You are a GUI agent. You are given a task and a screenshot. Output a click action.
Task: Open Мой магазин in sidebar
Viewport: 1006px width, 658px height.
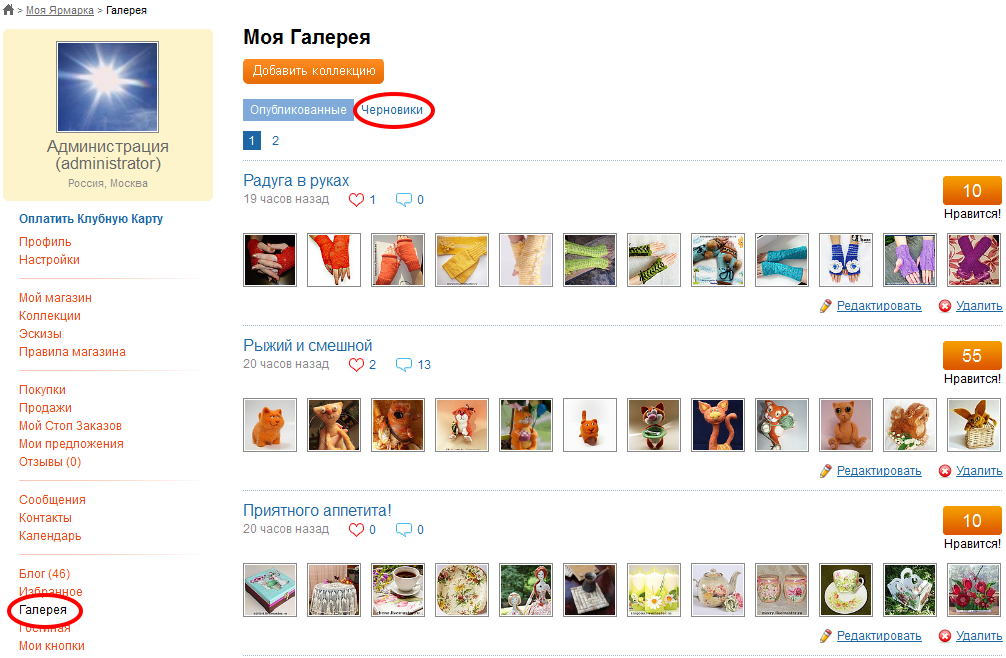(x=55, y=298)
